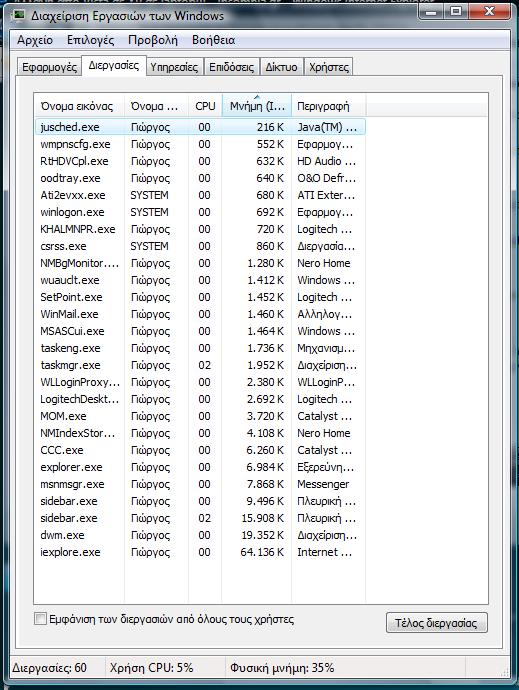Select the NMIndexStor... process row

200,433
